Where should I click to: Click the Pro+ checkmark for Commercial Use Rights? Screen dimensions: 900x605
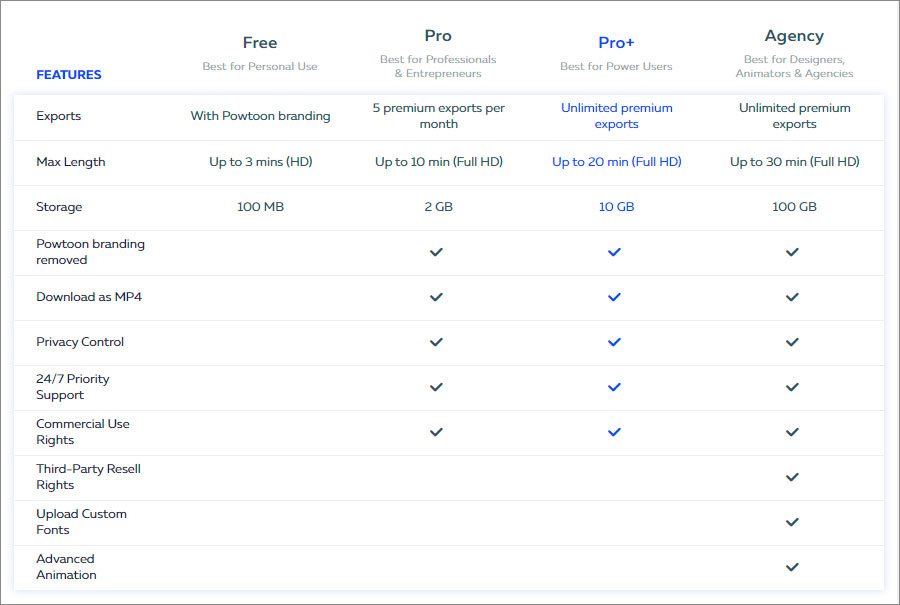click(x=614, y=432)
